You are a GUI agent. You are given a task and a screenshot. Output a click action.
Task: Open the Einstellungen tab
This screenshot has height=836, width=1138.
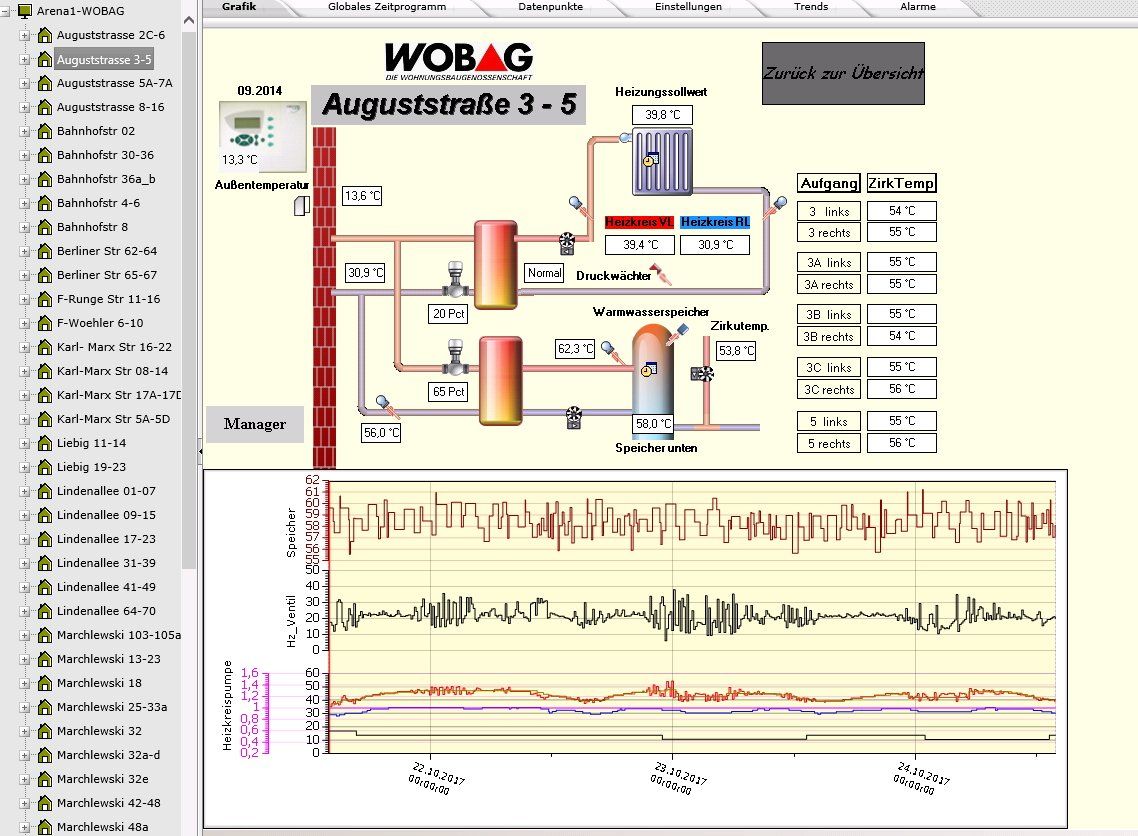point(688,7)
